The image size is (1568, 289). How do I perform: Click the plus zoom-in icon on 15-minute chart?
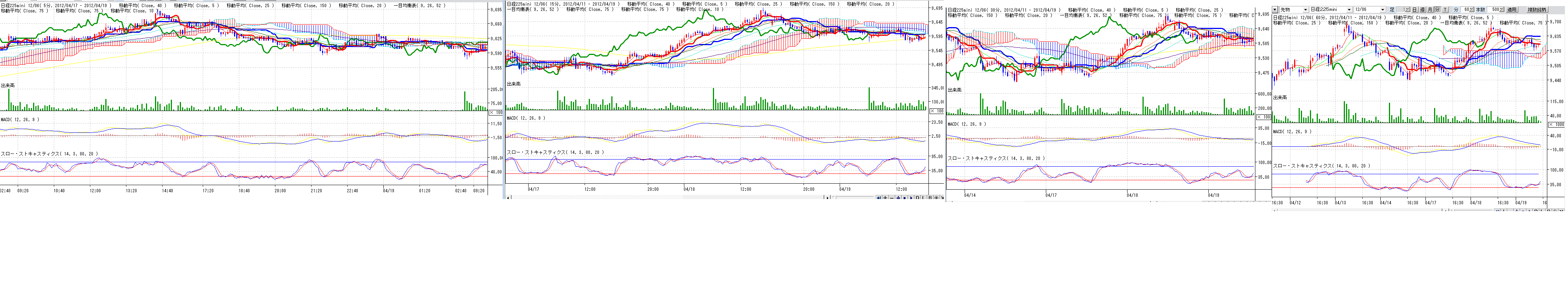pos(885,198)
